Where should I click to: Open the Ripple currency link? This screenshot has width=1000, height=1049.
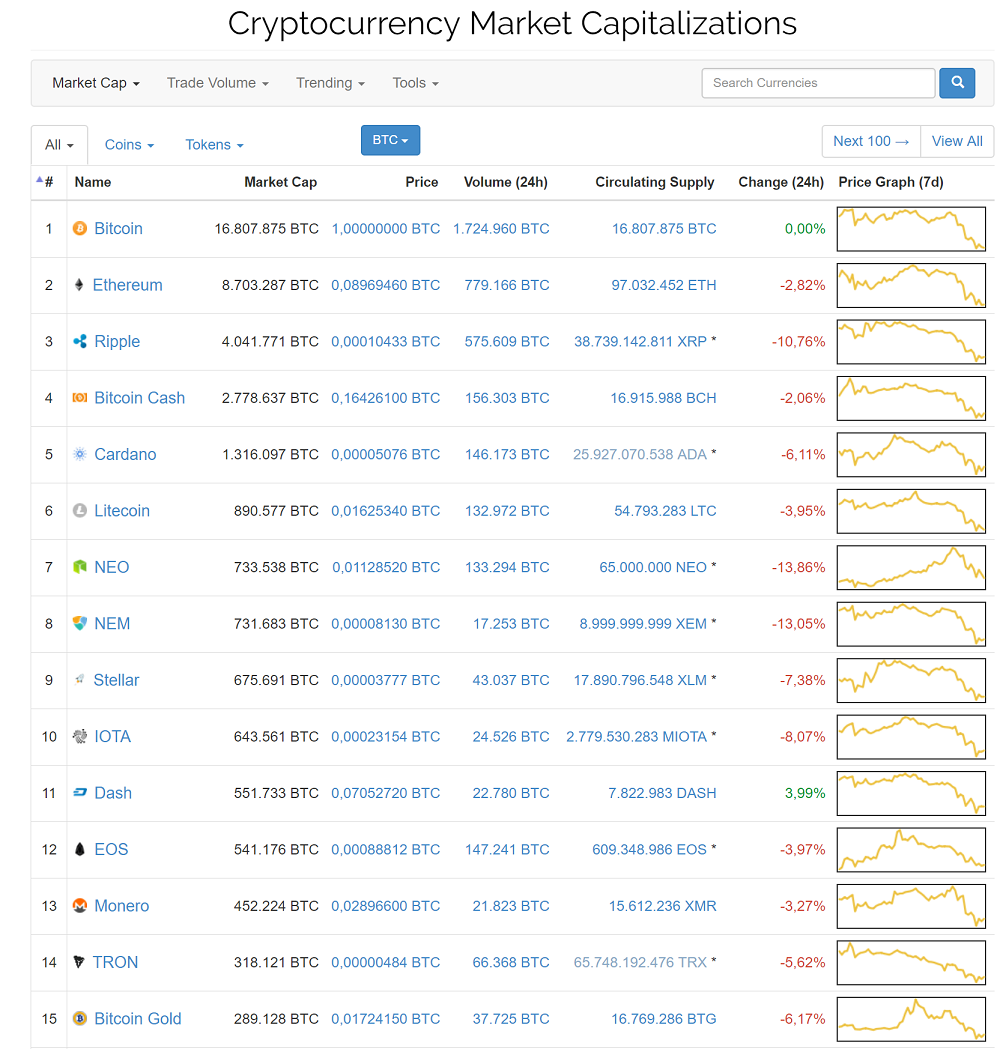(x=117, y=341)
